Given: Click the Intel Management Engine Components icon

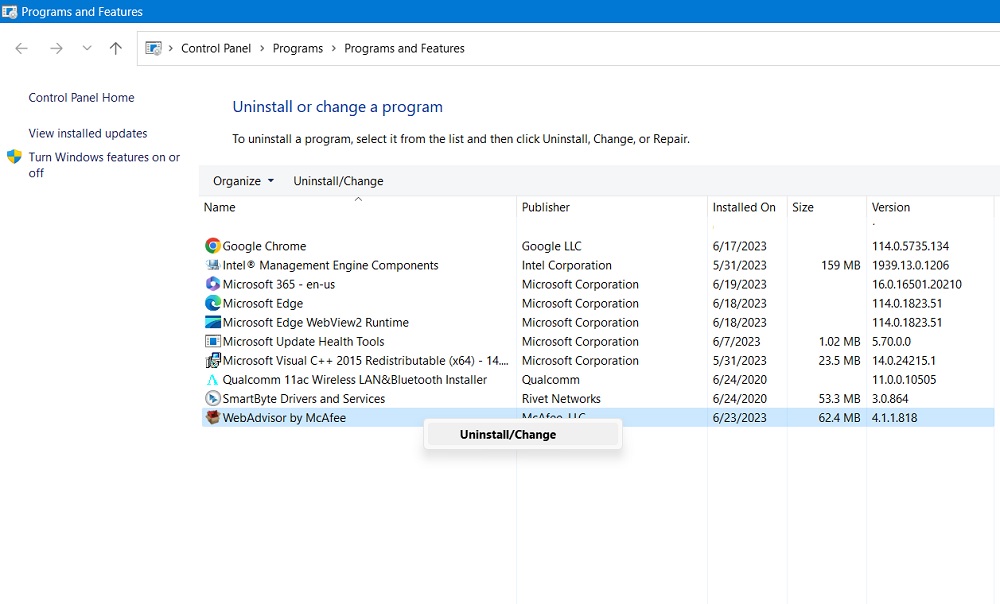Looking at the screenshot, I should click(x=212, y=265).
